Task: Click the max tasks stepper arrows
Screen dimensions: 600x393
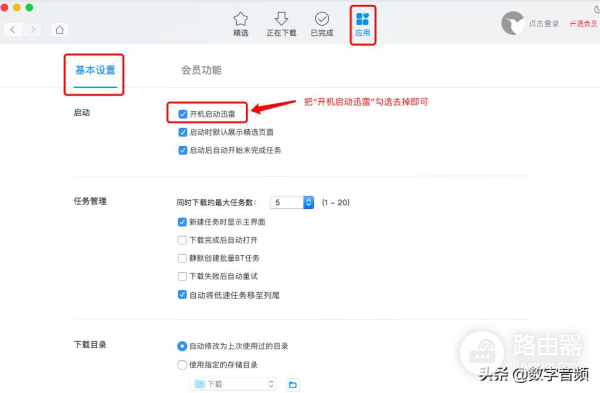Action: click(x=308, y=202)
